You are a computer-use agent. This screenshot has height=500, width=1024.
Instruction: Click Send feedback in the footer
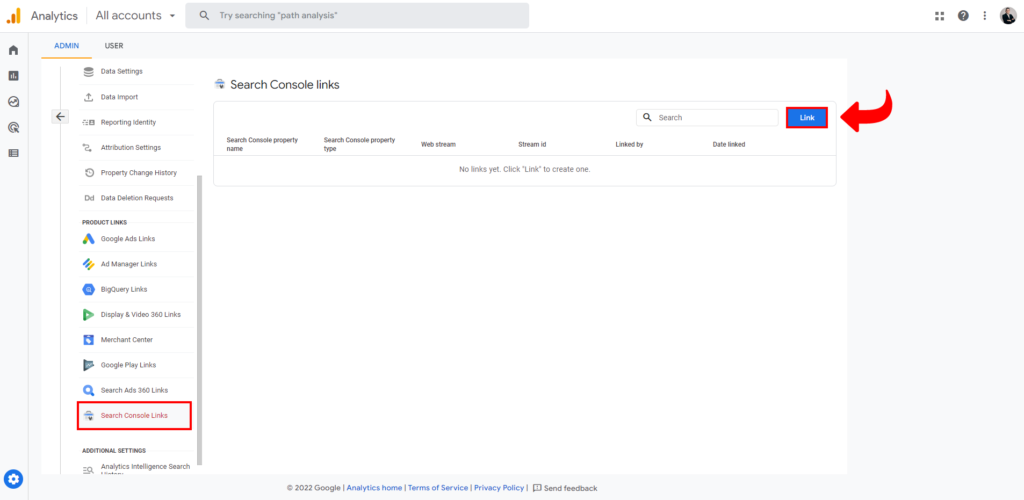click(x=565, y=488)
